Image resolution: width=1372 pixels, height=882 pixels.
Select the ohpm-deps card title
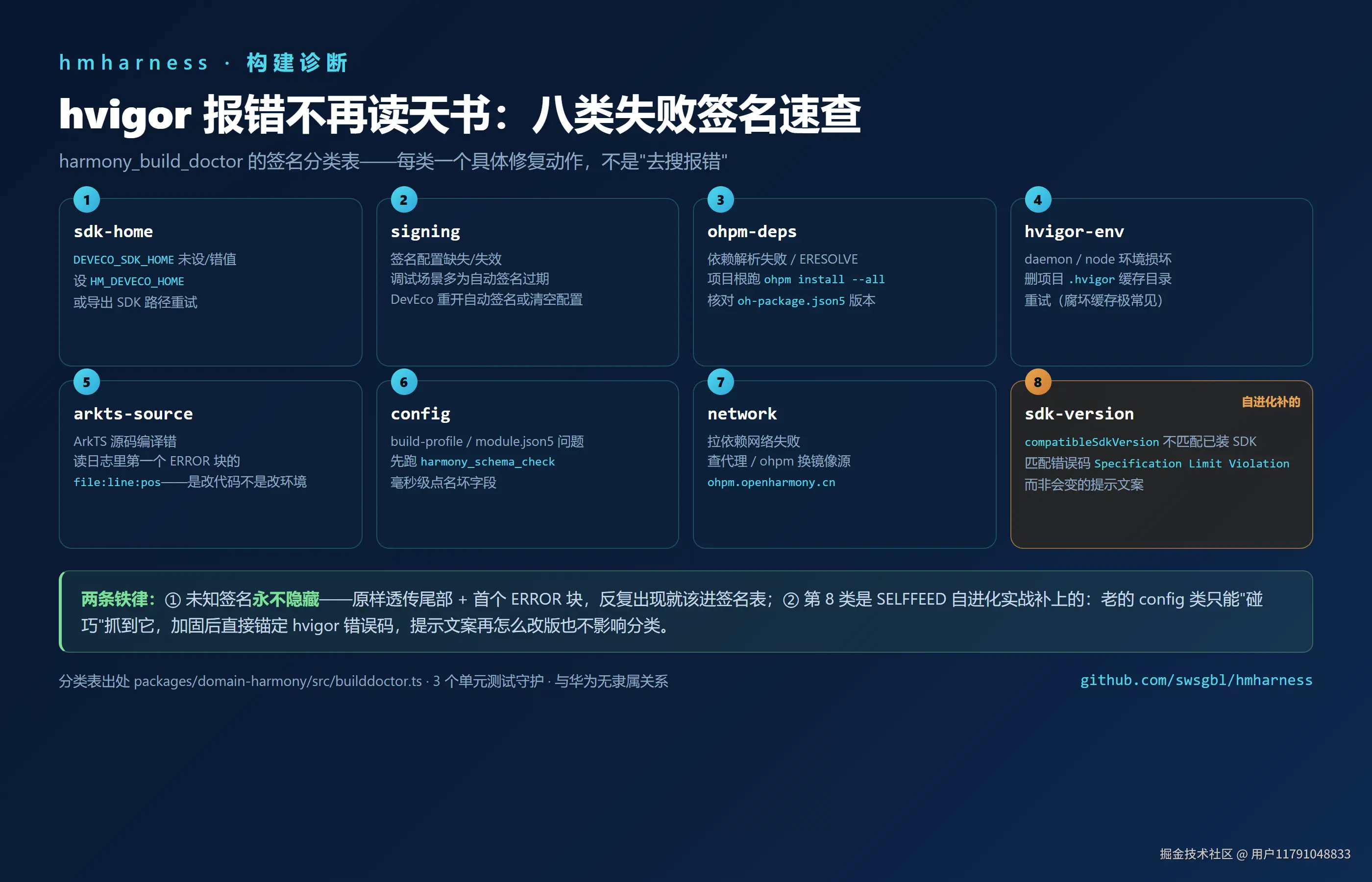coord(752,231)
